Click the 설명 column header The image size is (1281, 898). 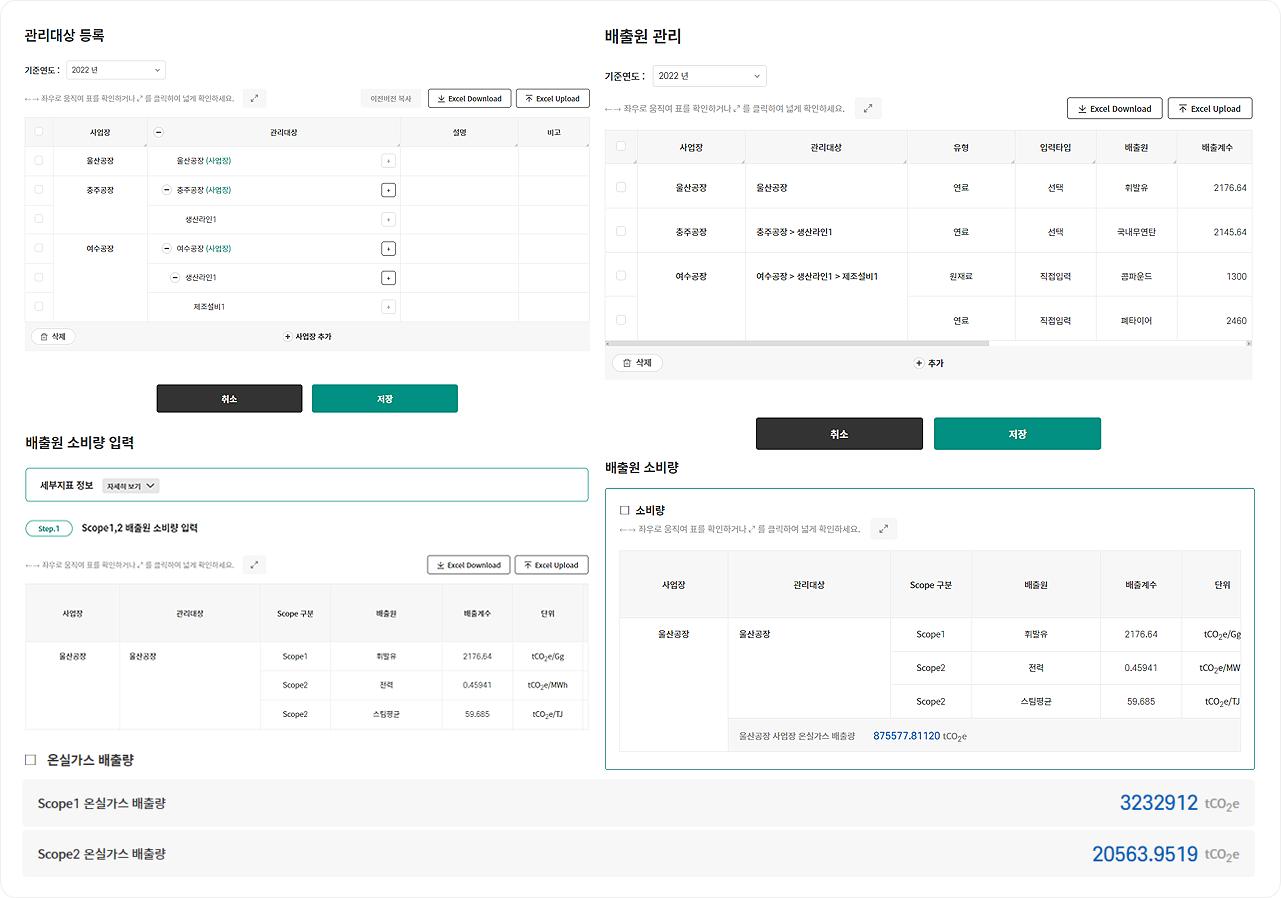point(459,132)
